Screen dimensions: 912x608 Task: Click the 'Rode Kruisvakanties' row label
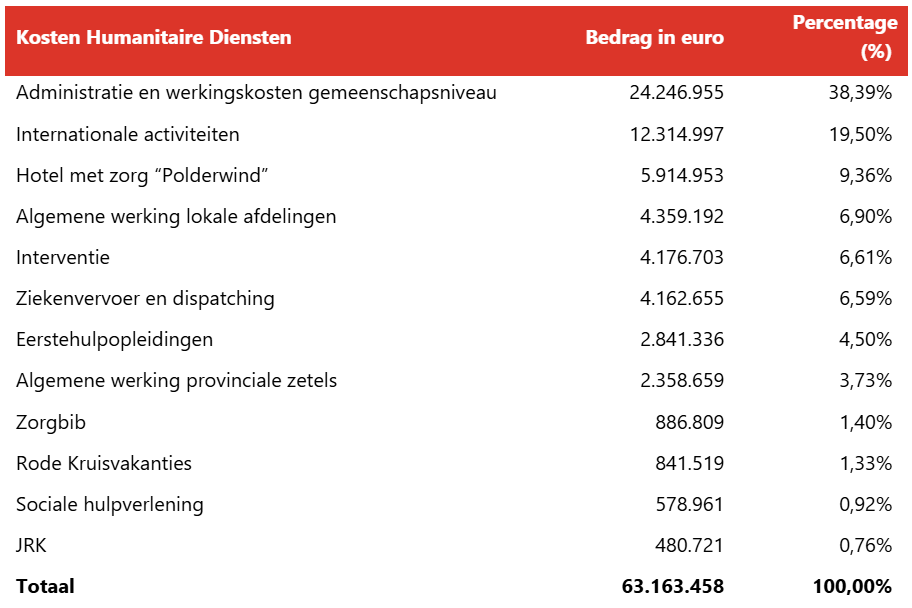104,464
